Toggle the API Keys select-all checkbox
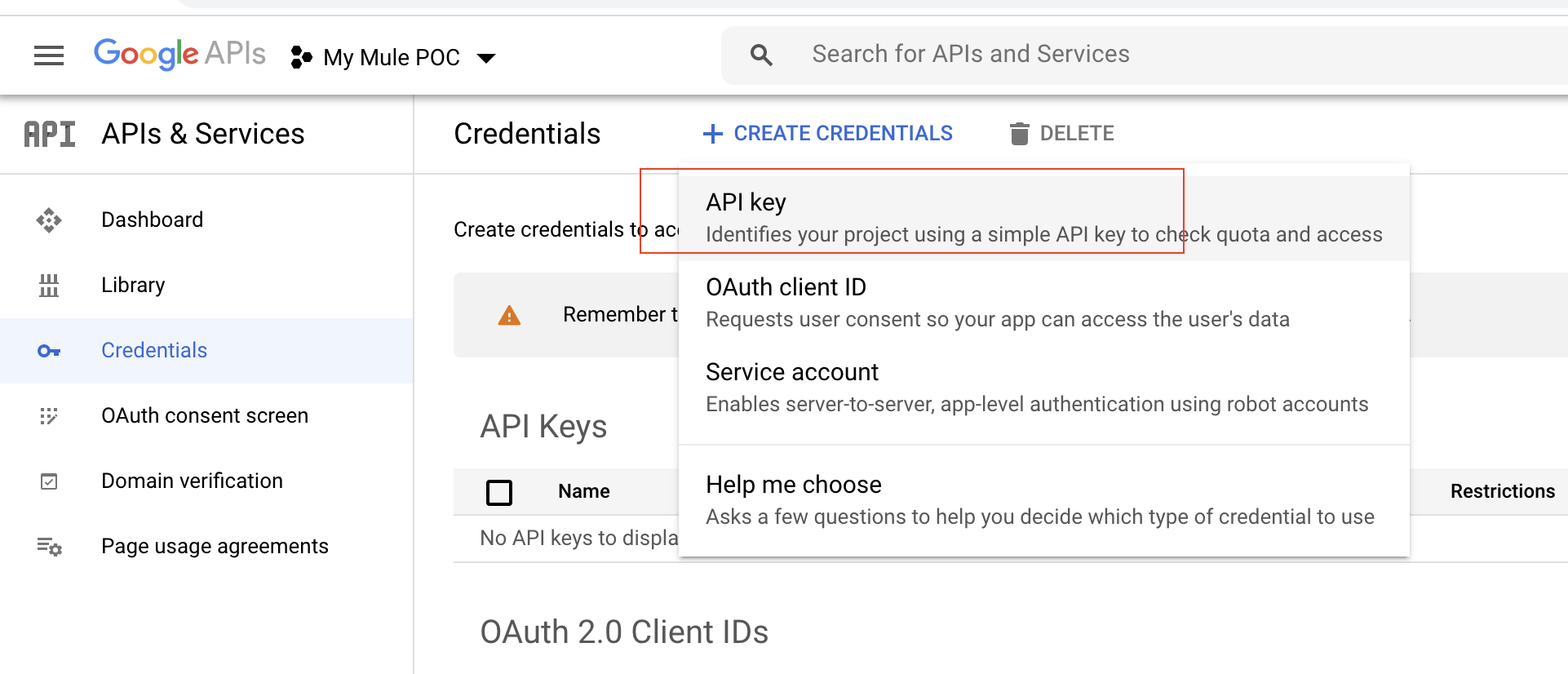 (499, 492)
